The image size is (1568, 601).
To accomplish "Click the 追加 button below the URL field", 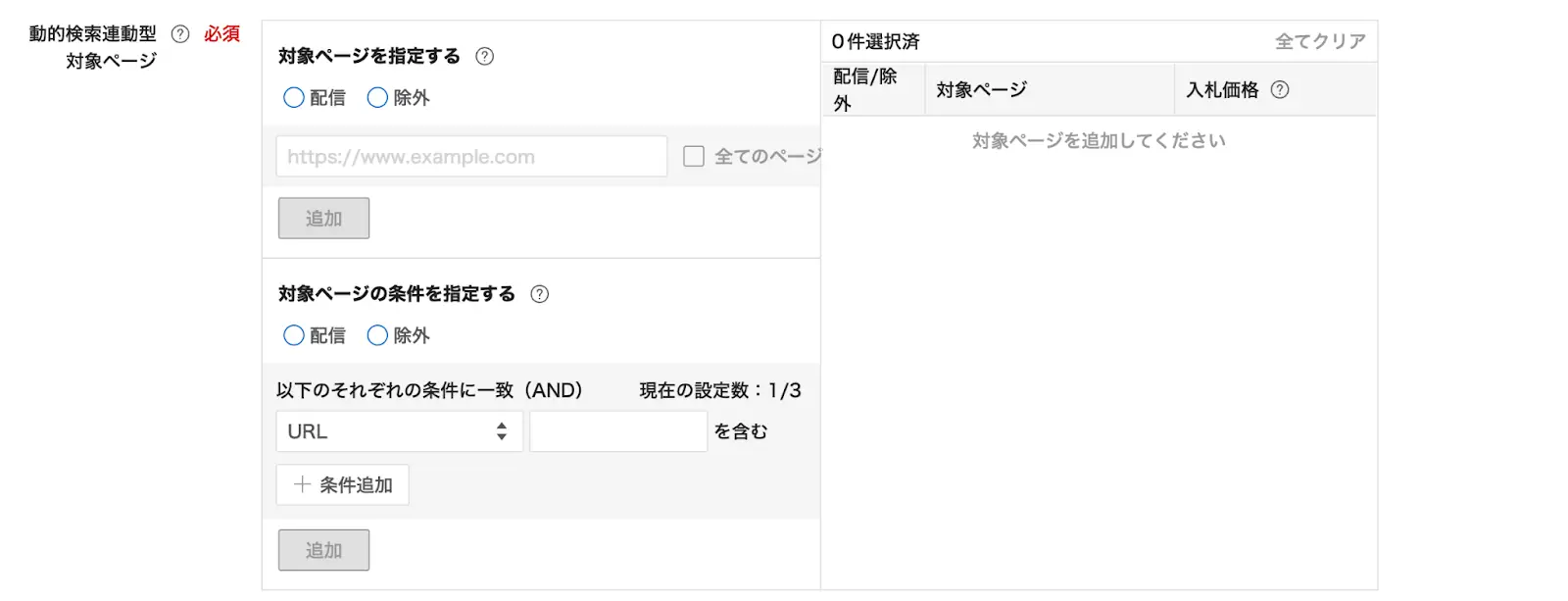I will (323, 218).
